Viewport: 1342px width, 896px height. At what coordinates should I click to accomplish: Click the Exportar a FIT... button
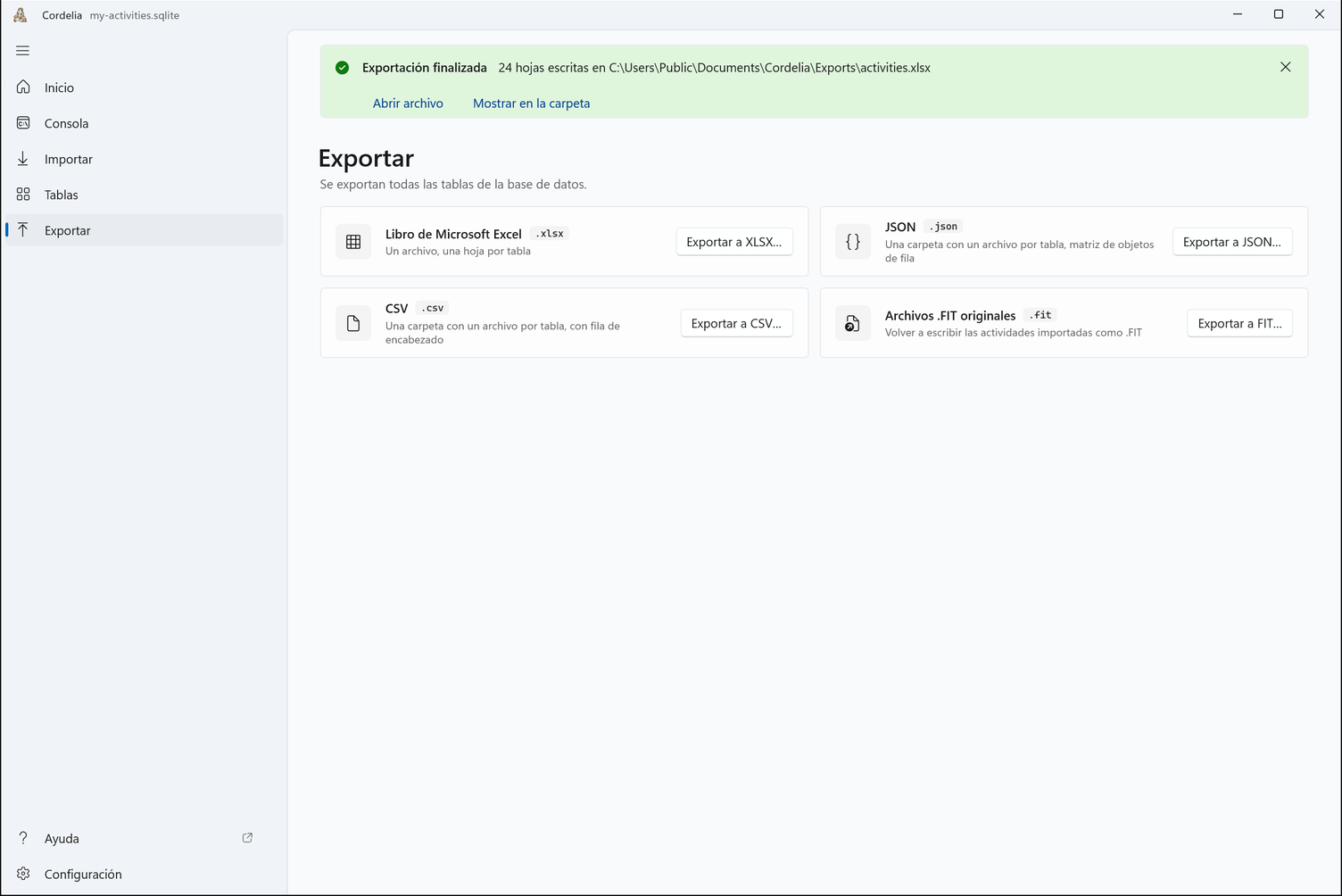point(1239,323)
